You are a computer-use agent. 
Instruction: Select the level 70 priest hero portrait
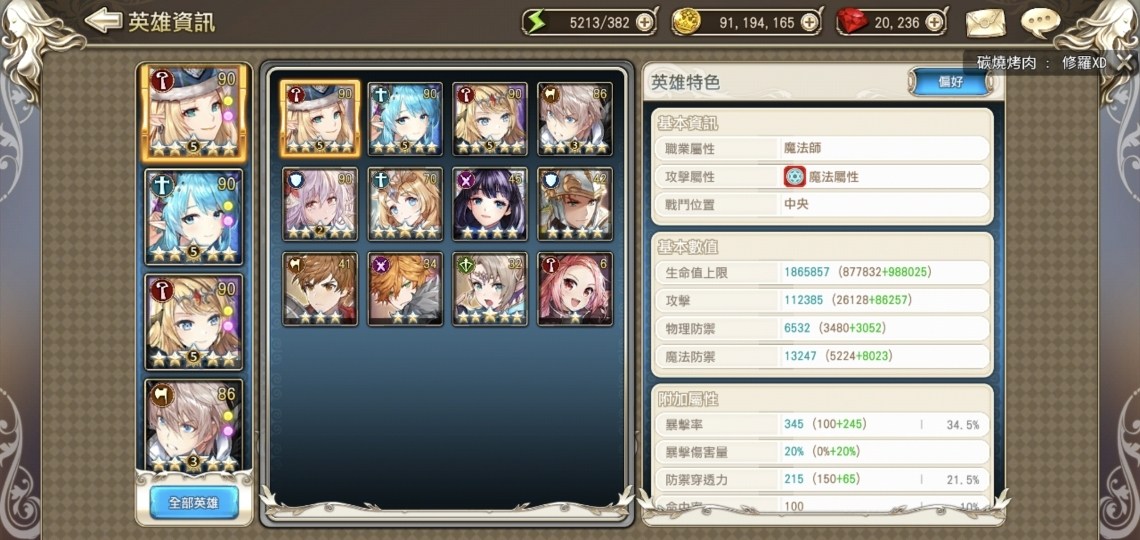pyautogui.click(x=406, y=203)
